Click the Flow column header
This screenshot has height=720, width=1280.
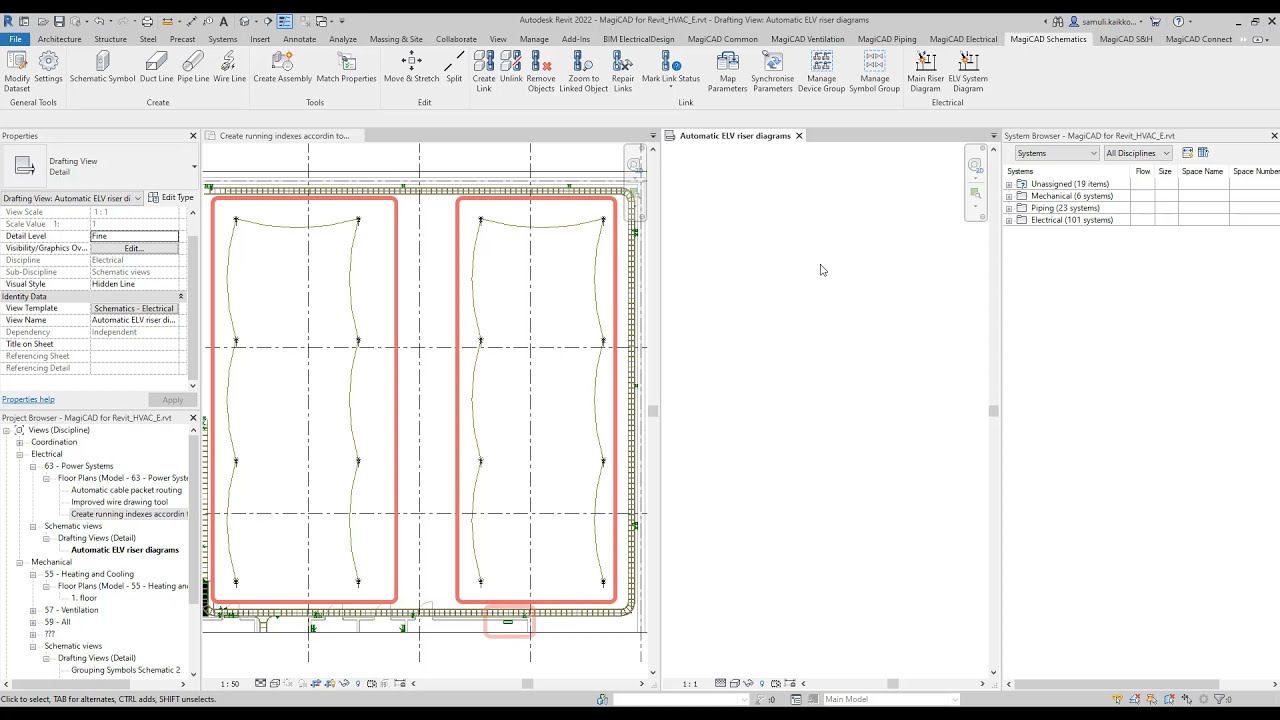pos(1142,171)
